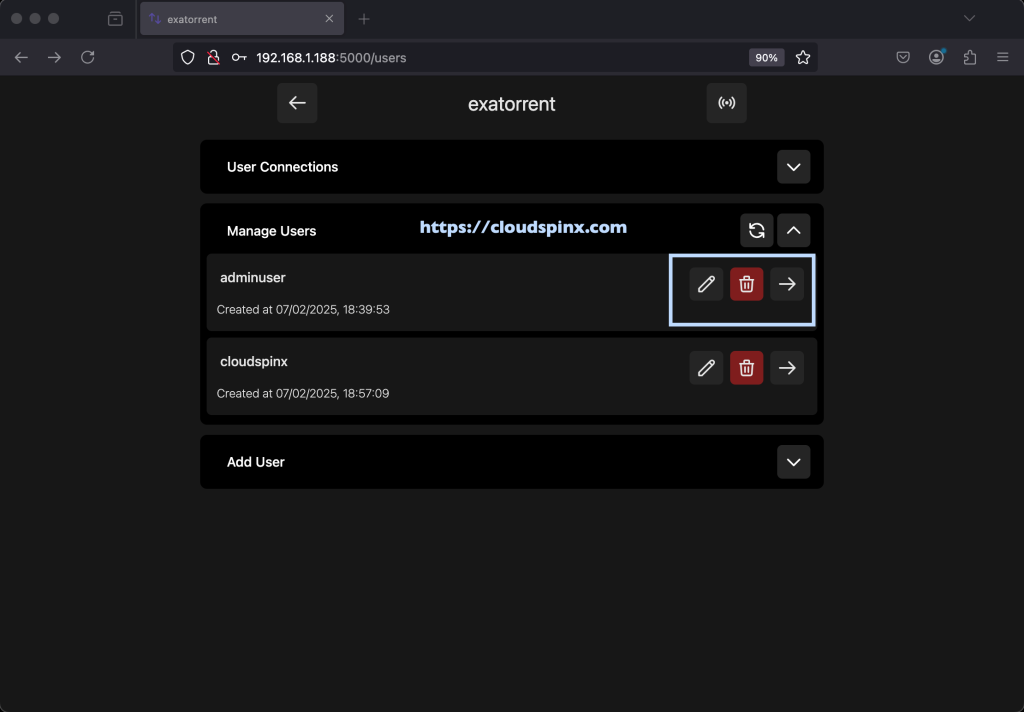
Task: Delete the cloudspinx user
Action: tap(746, 368)
